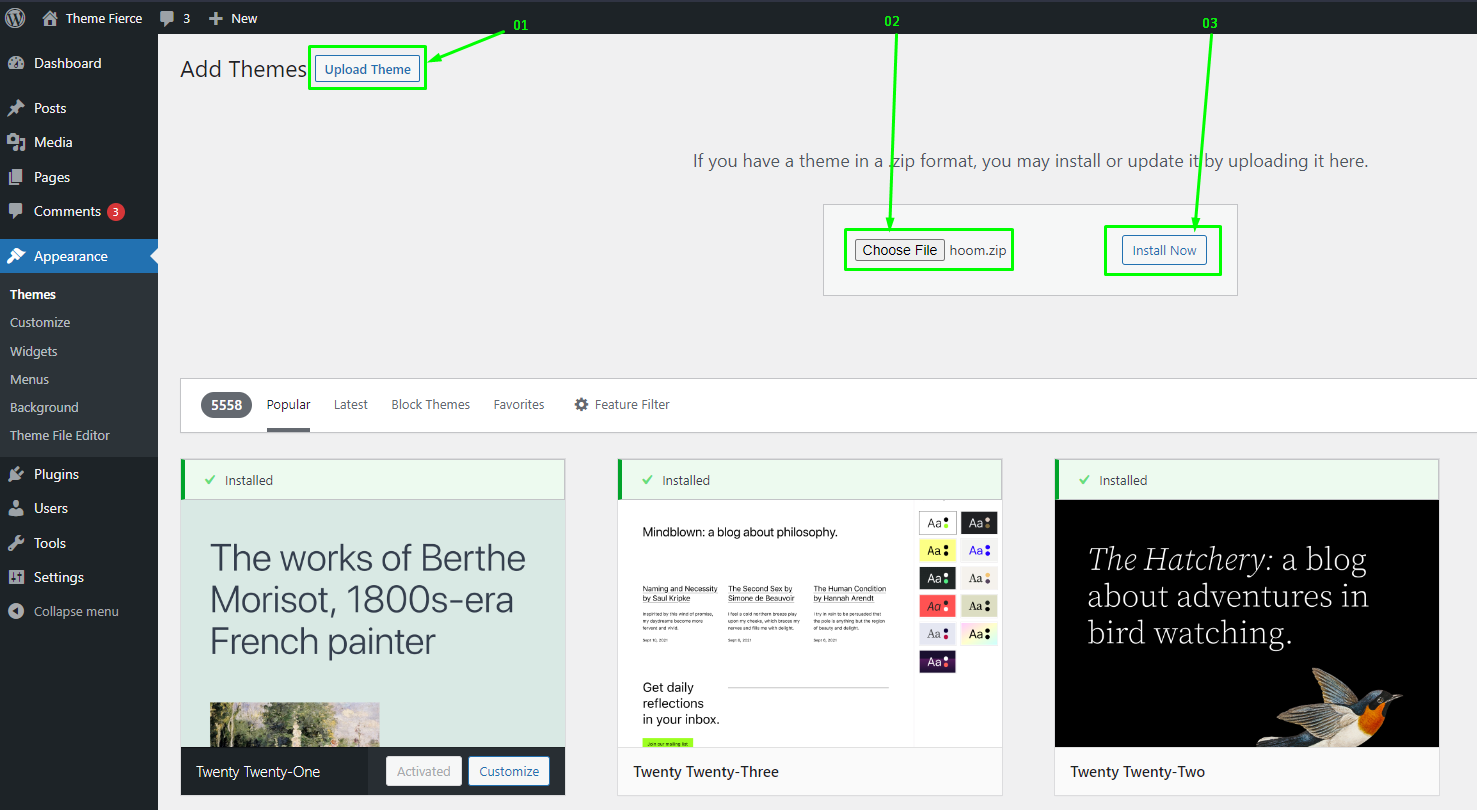Select Themes submenu item

(33, 294)
